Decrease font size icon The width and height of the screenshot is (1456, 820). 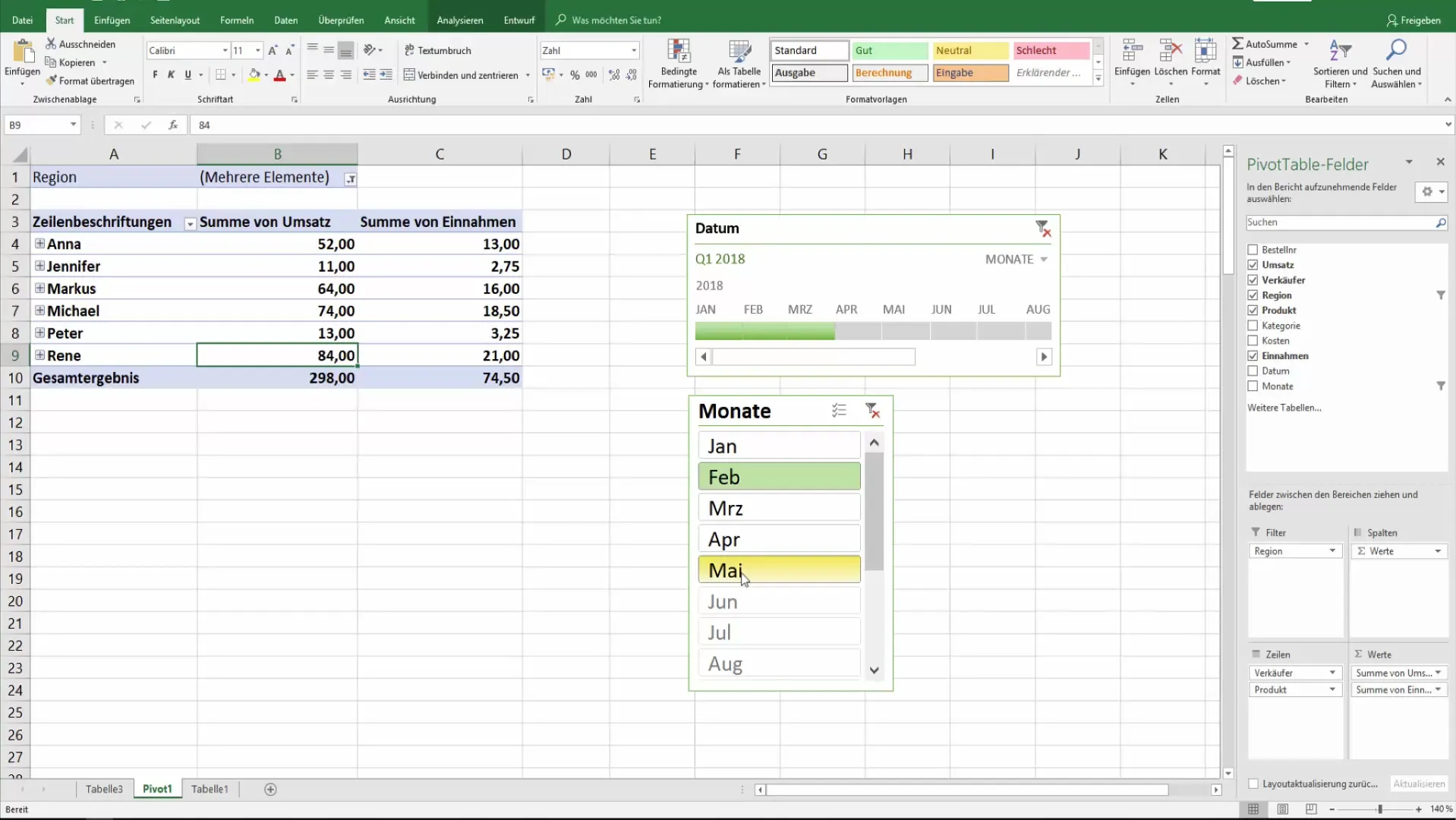pyautogui.click(x=289, y=50)
